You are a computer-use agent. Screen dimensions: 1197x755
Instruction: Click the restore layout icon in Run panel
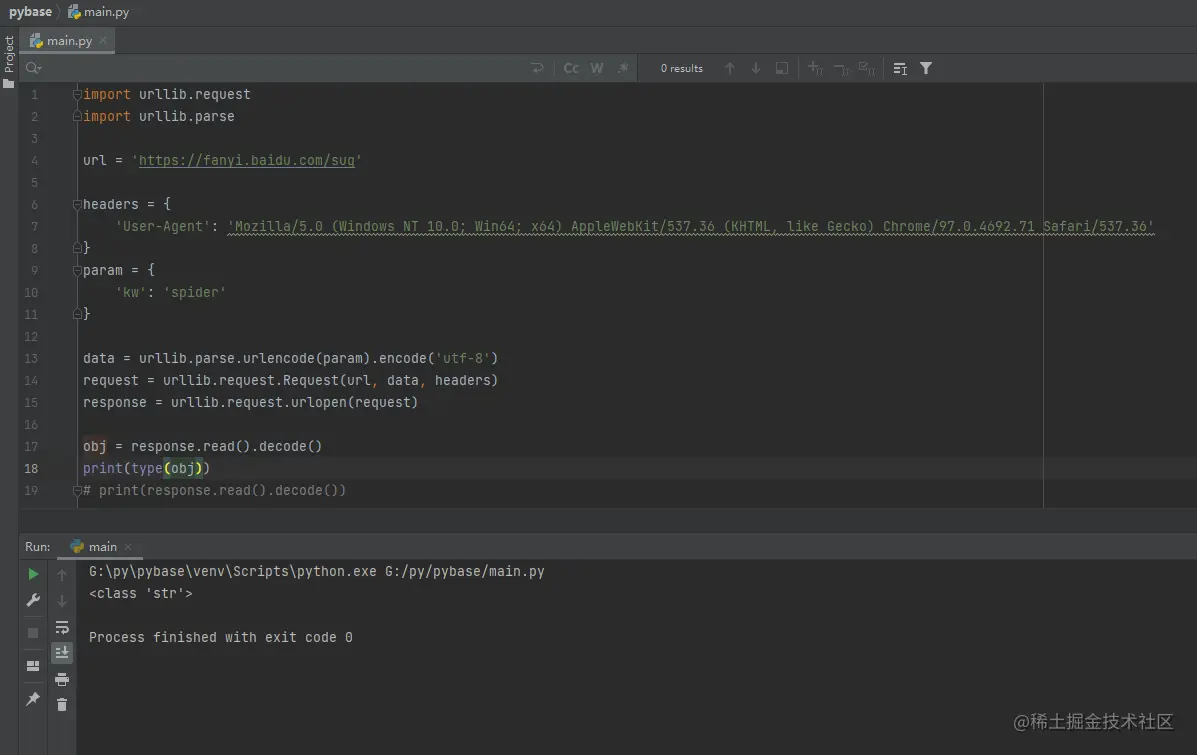[33, 666]
